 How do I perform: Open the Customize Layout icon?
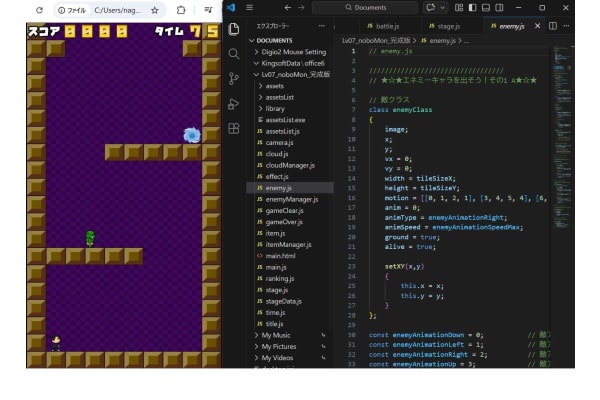click(459, 7)
